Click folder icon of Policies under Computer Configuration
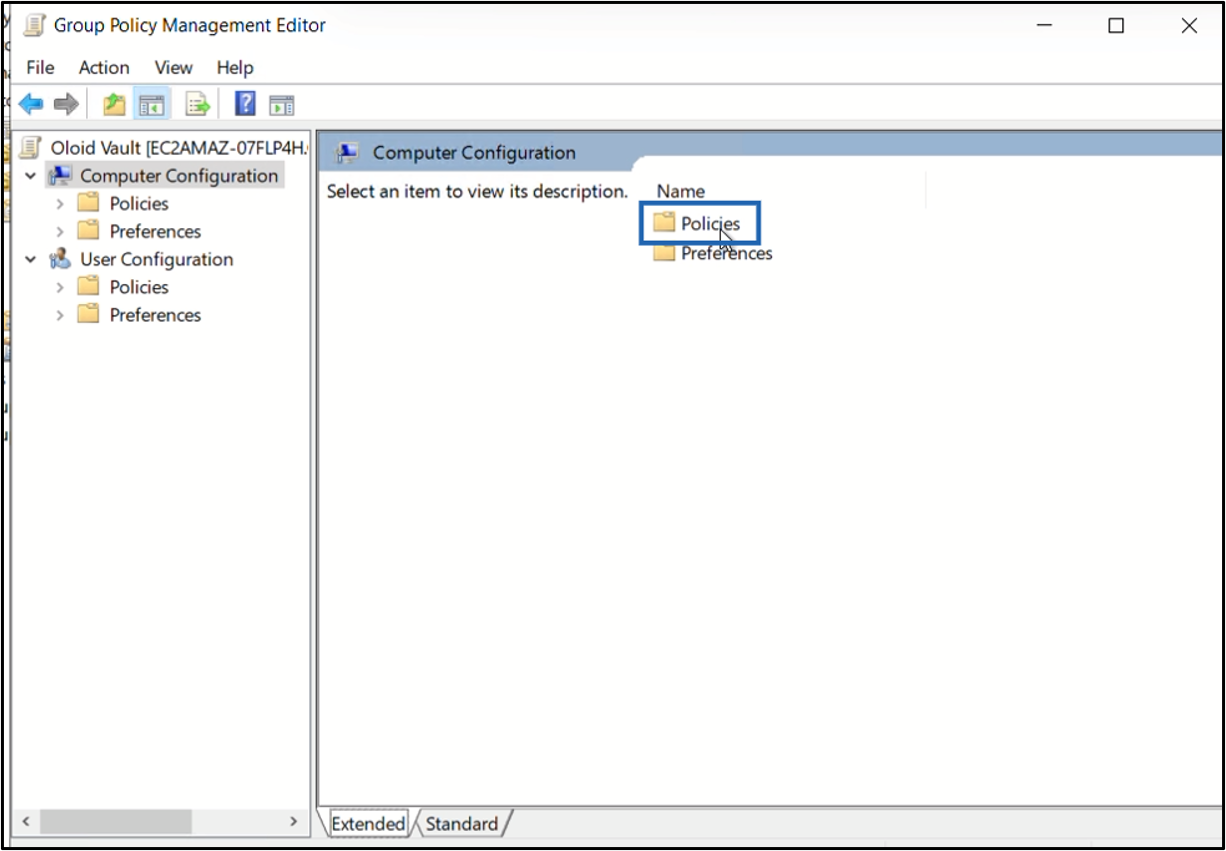Viewport: 1226px width, 851px height. pos(89,203)
